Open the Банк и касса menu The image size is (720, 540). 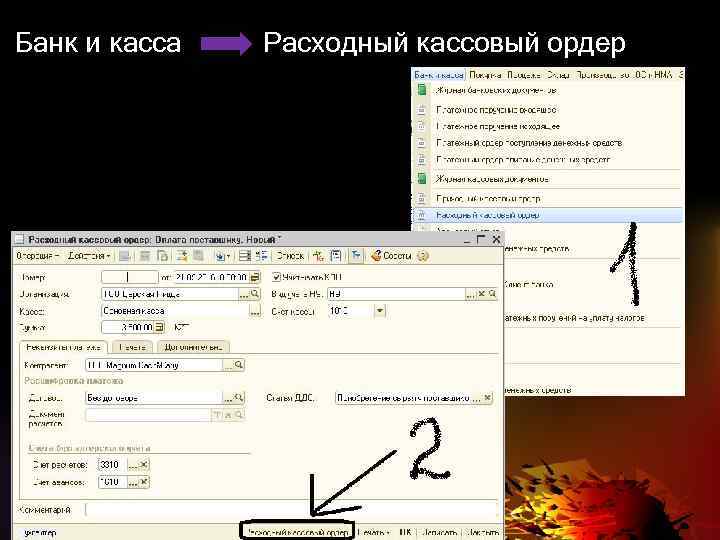coord(439,75)
